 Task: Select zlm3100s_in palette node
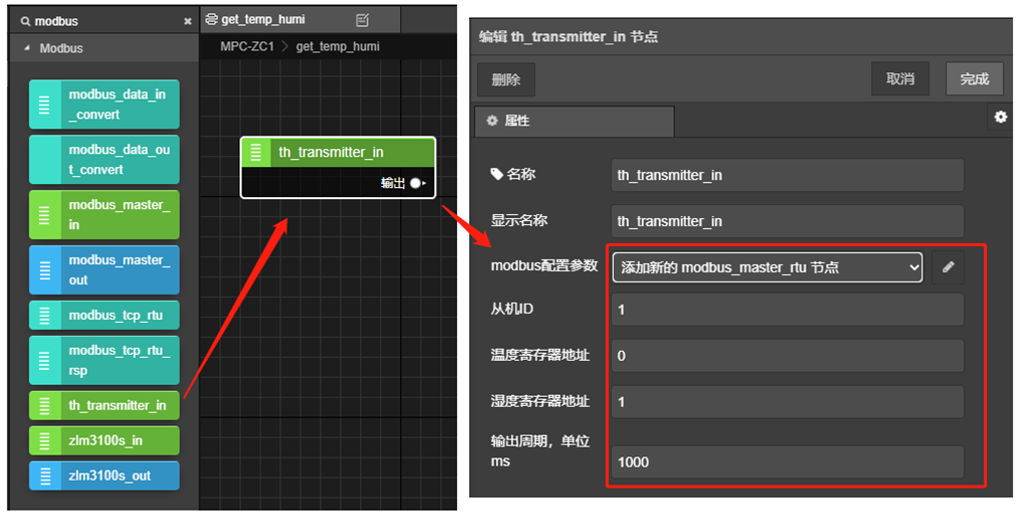pyautogui.click(x=104, y=441)
